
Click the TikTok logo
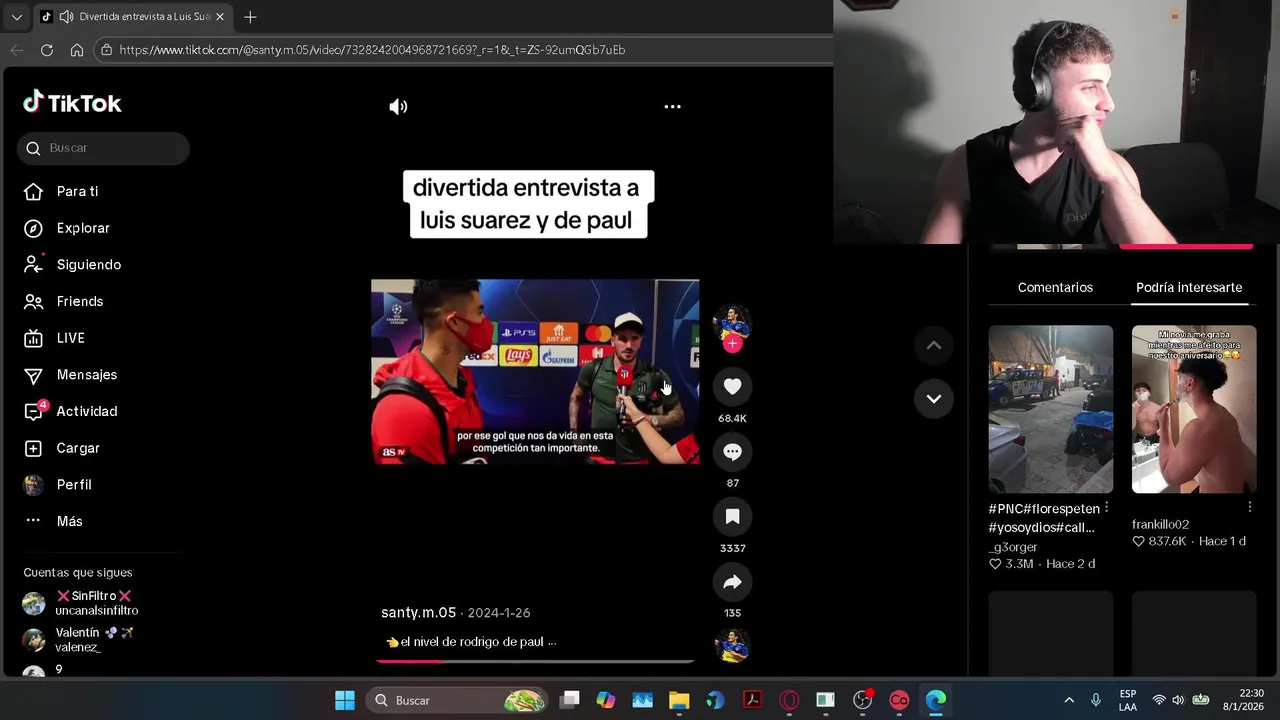click(72, 103)
